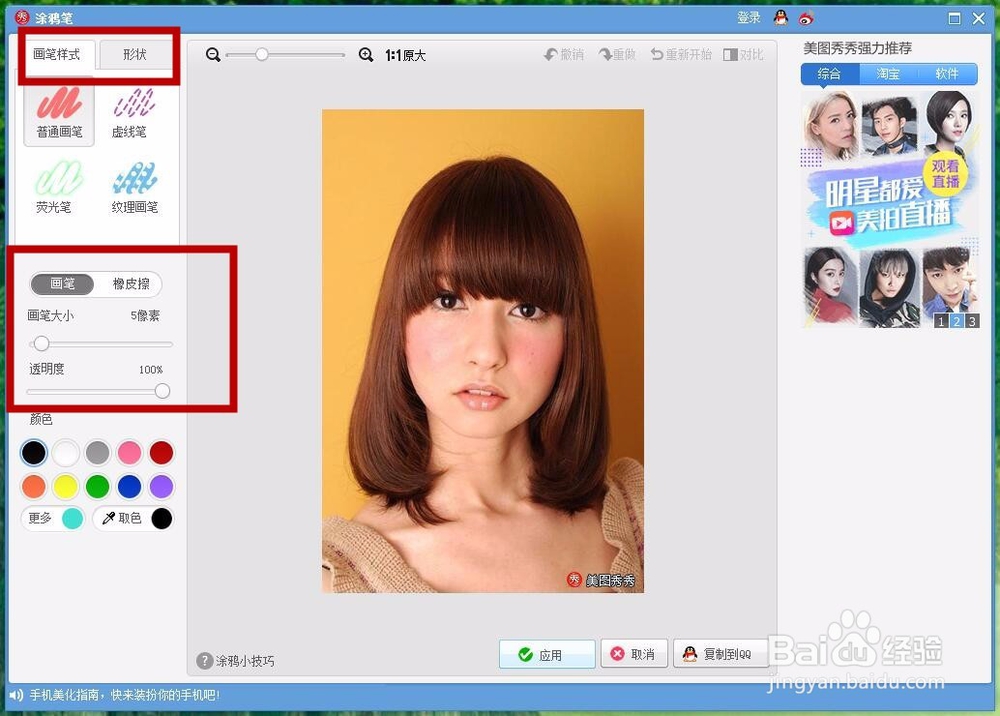Click the 撤销 undo button

coord(564,55)
